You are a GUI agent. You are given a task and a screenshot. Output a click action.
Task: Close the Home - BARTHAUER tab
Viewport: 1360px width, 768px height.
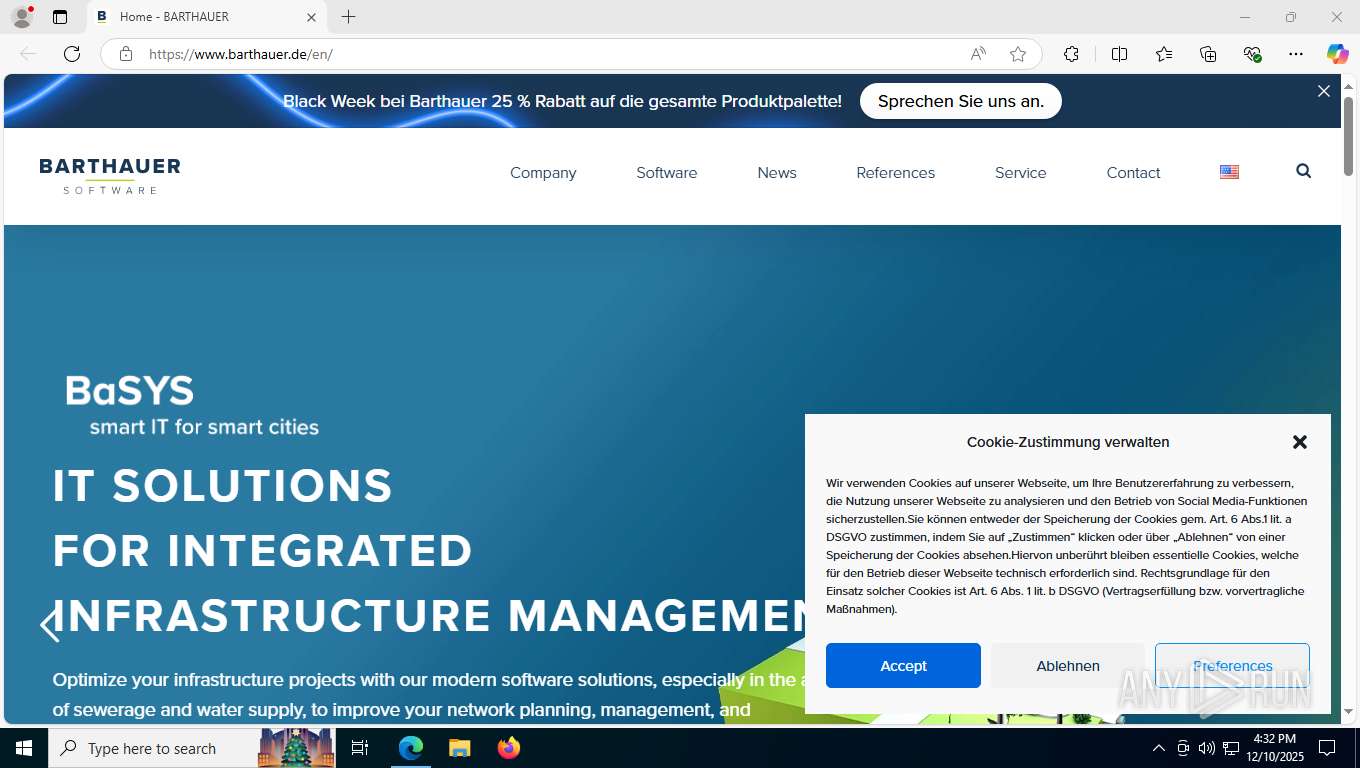pos(311,17)
